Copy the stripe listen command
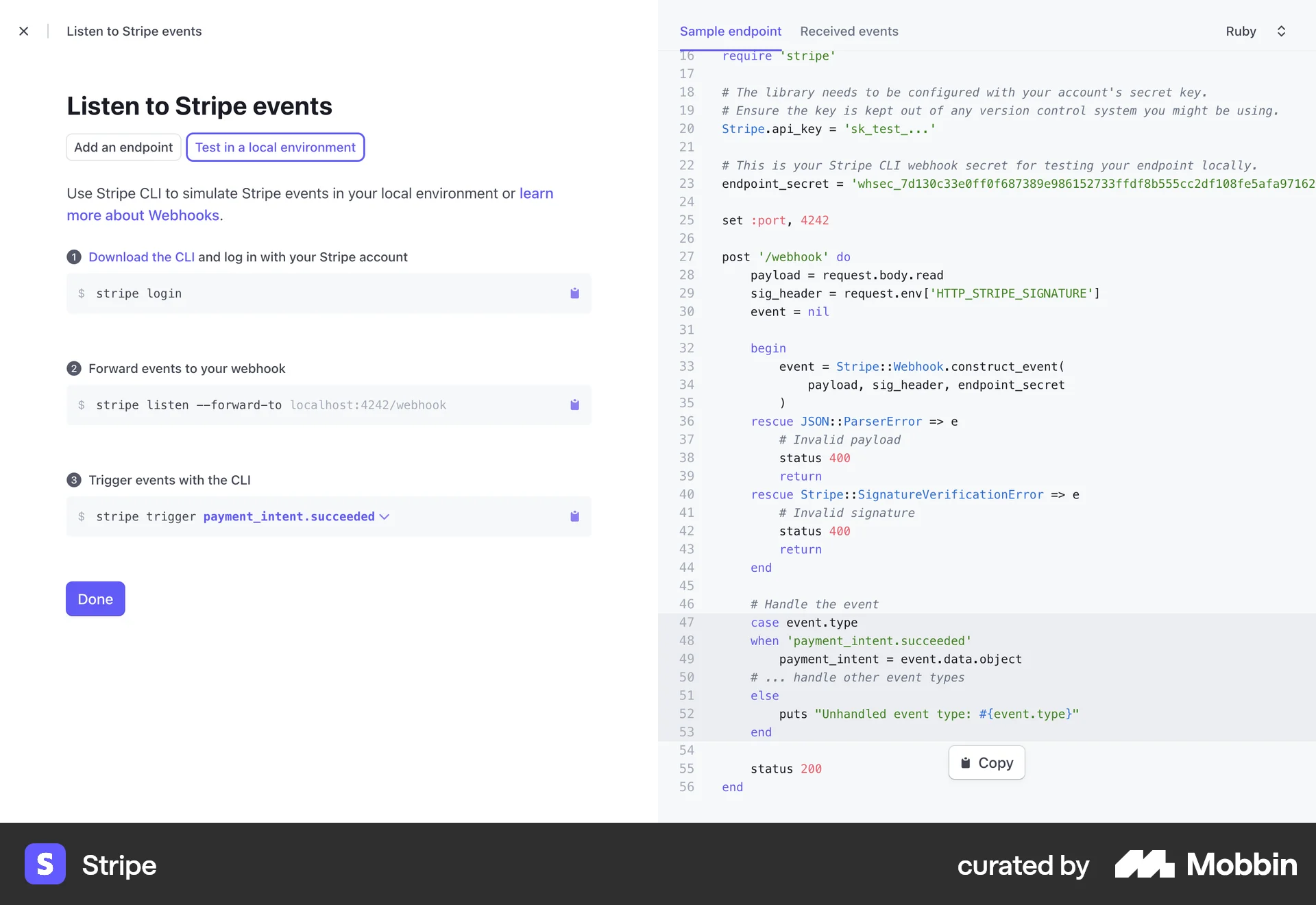The image size is (1316, 905). click(x=574, y=405)
